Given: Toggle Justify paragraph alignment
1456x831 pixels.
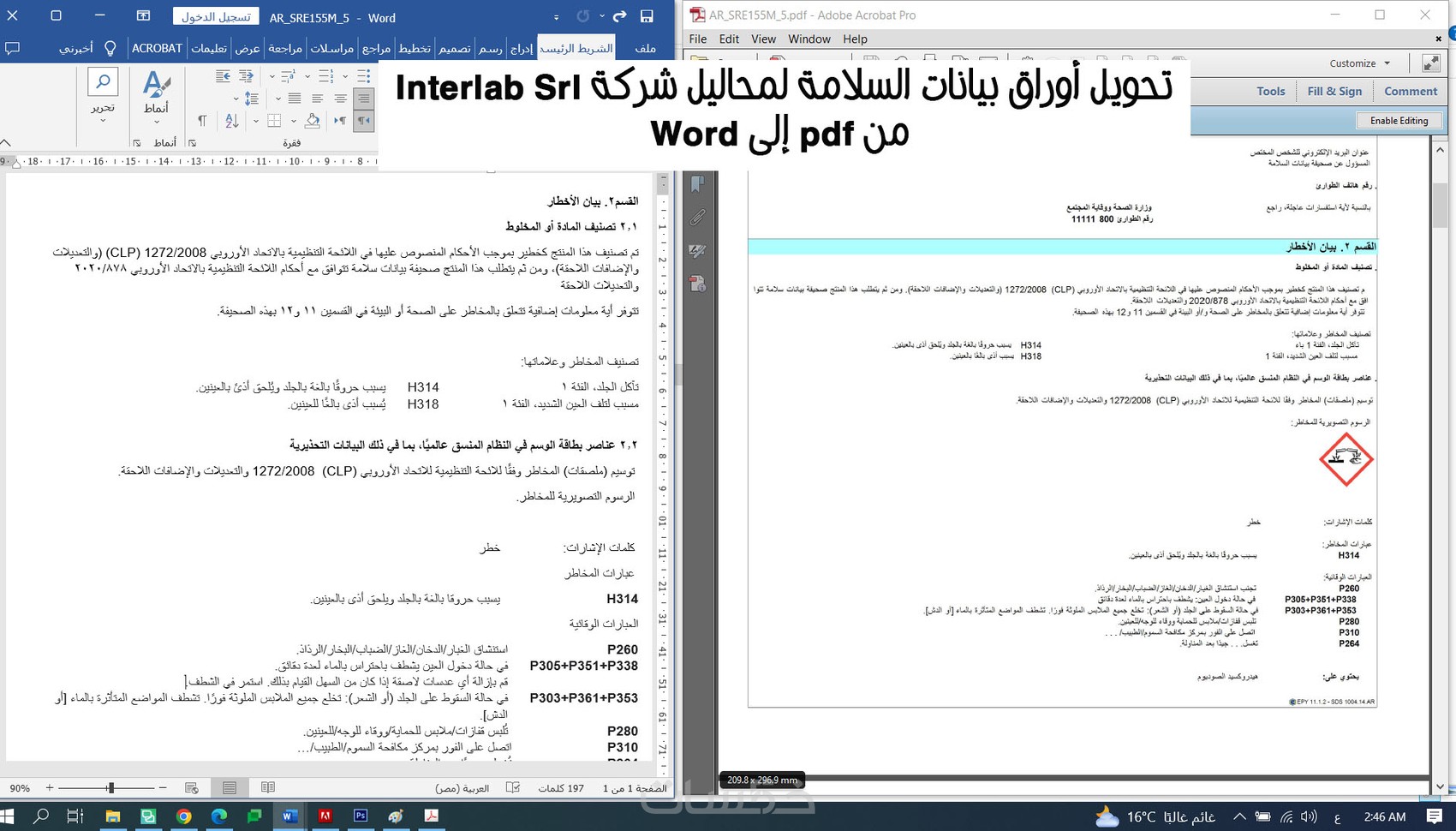Looking at the screenshot, I should coord(295,99).
